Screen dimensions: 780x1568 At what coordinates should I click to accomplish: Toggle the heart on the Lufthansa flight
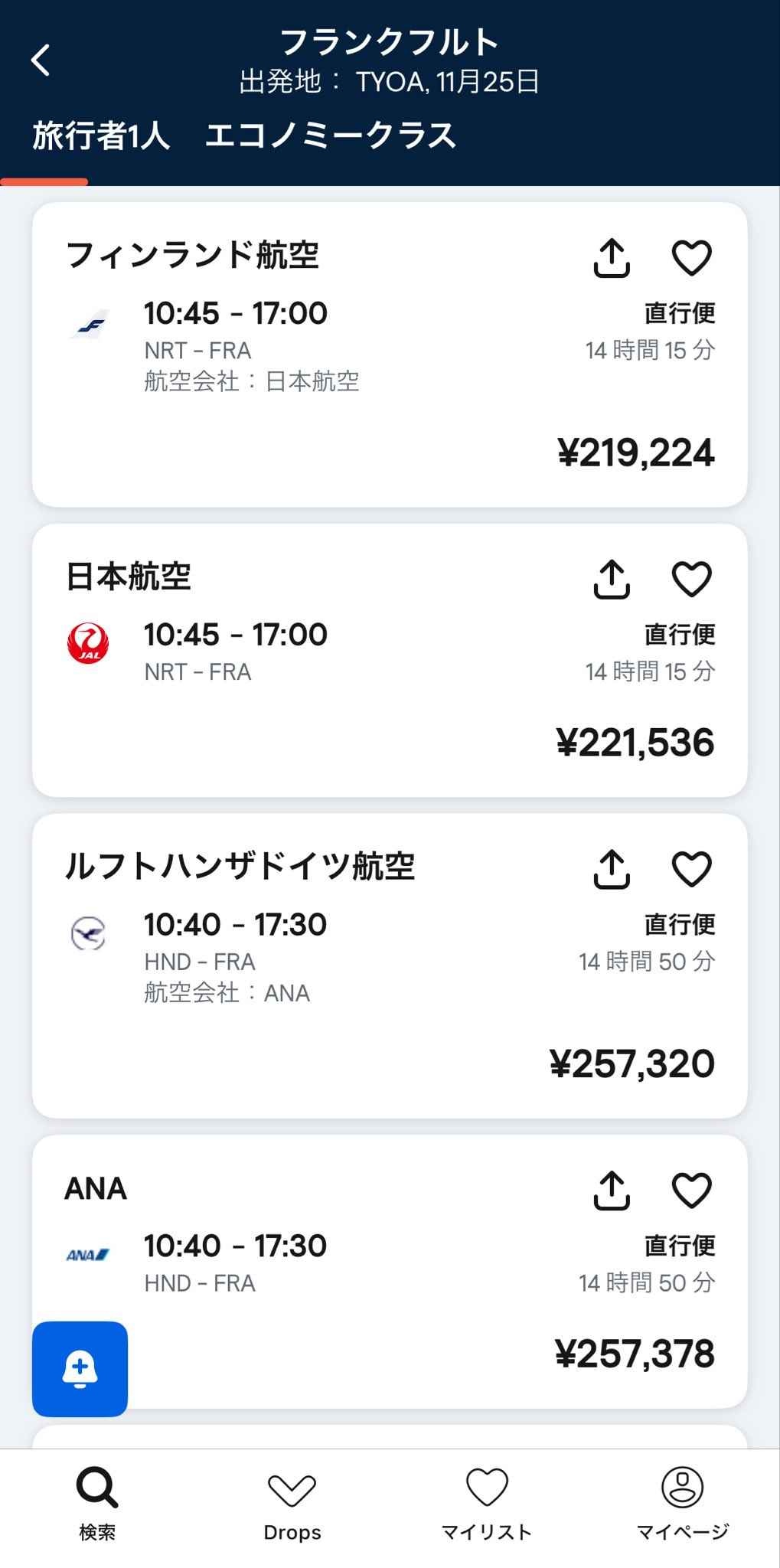click(x=691, y=869)
